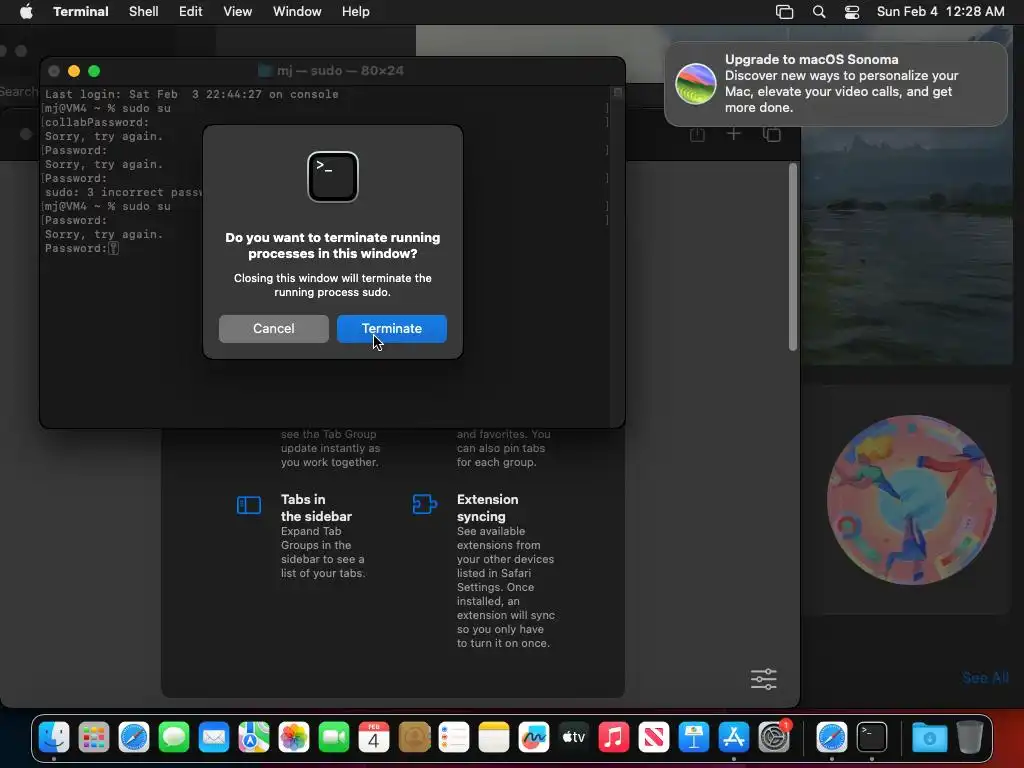
Task: Open Stage Manager menu bar icon
Action: click(x=784, y=12)
